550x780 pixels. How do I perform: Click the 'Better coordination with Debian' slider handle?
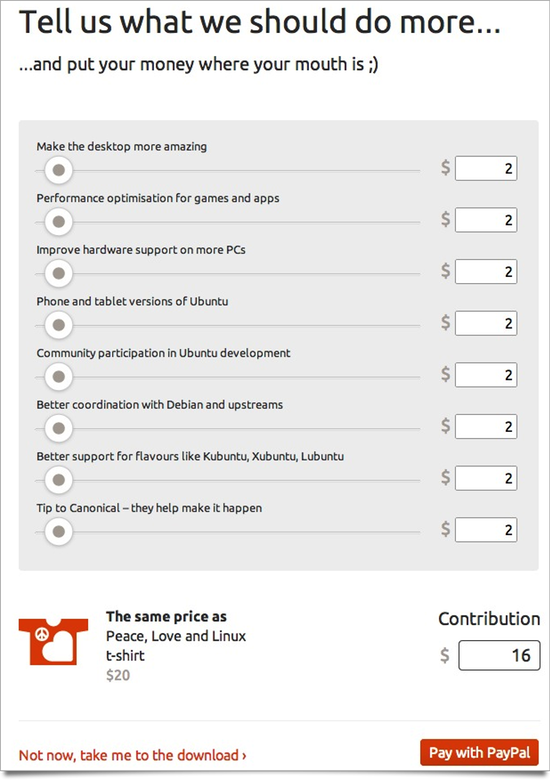tap(59, 428)
